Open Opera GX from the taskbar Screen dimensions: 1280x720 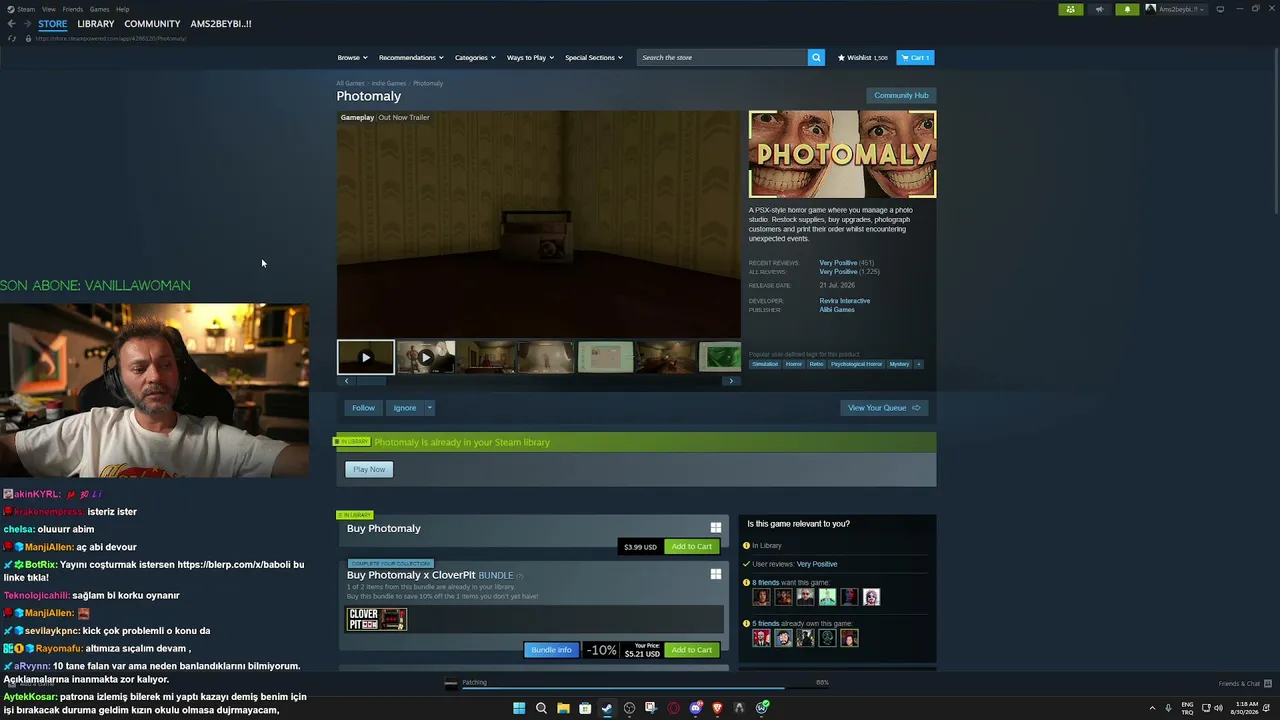point(673,708)
